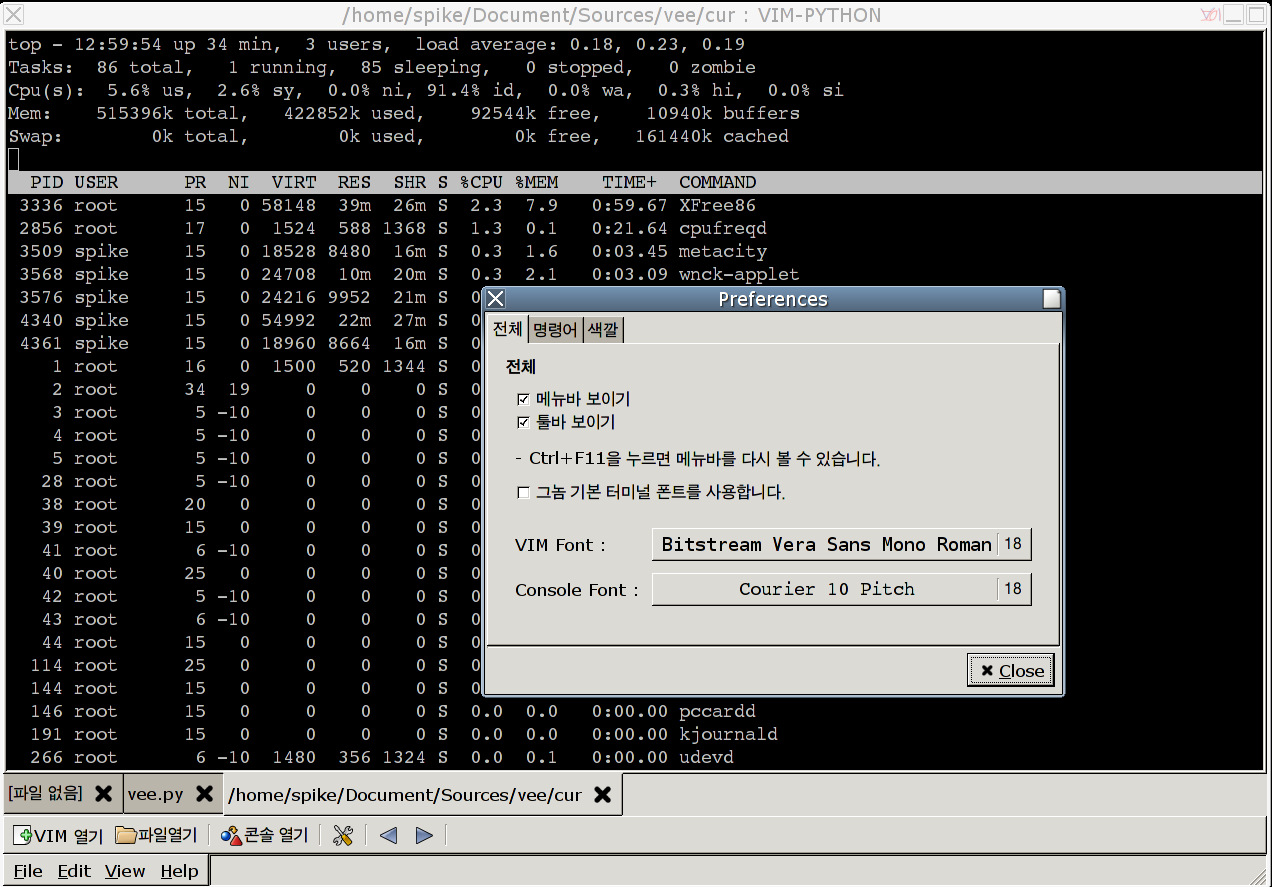
Task: Open preferences via the wrench-screwdriver icon
Action: [342, 835]
